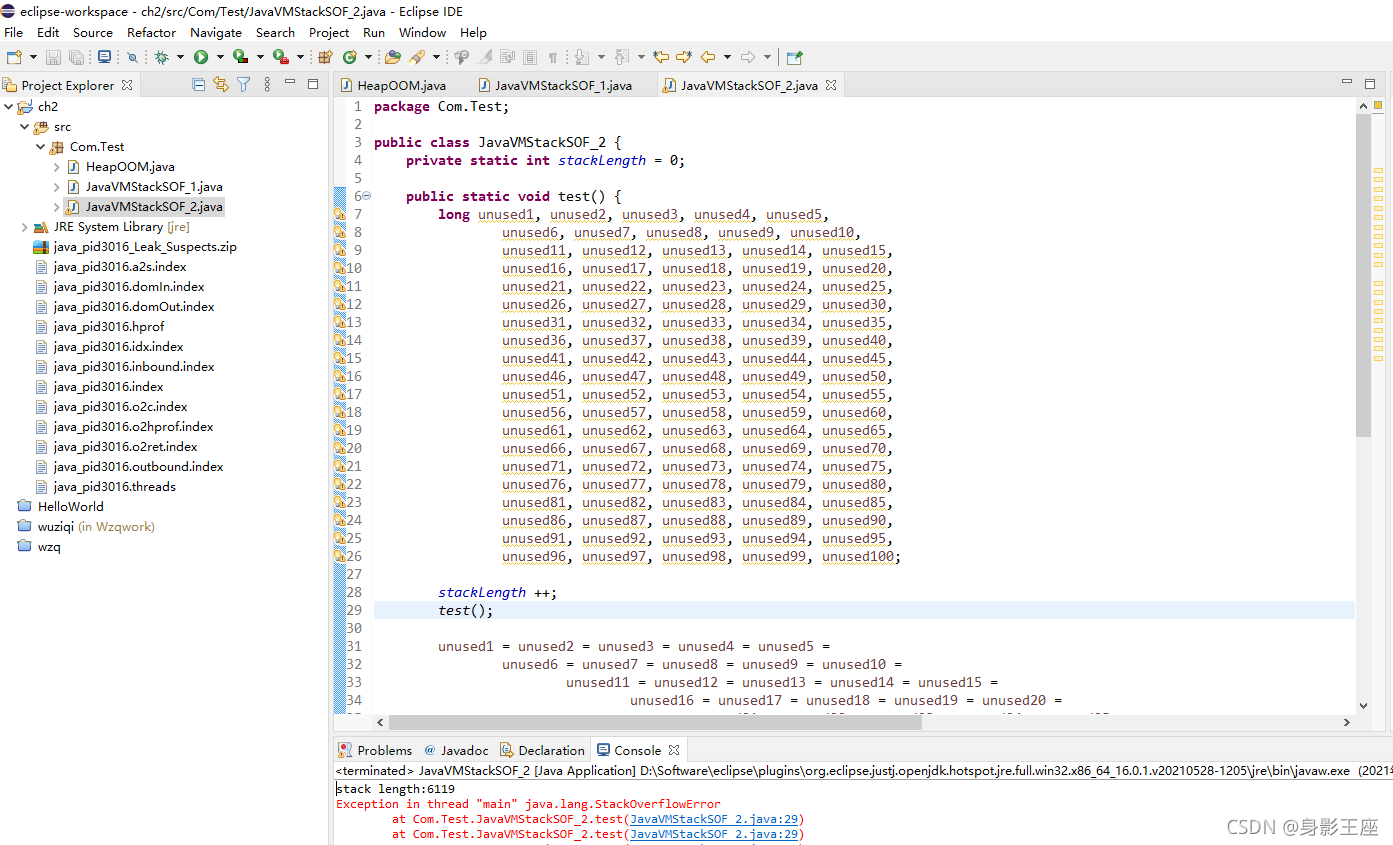Screen dimensions: 1393x845
Task: Open the Window menu
Action: [423, 32]
